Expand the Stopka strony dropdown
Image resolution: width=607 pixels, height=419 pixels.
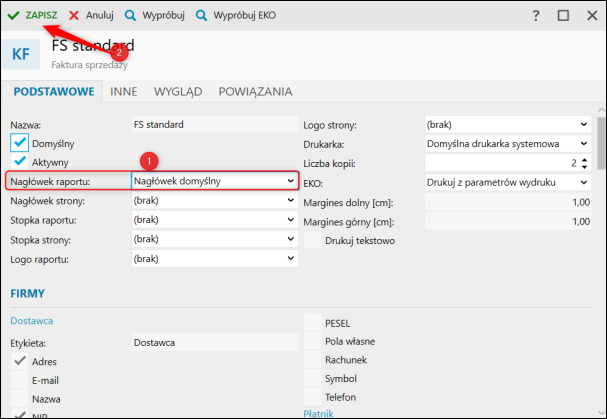[215, 239]
